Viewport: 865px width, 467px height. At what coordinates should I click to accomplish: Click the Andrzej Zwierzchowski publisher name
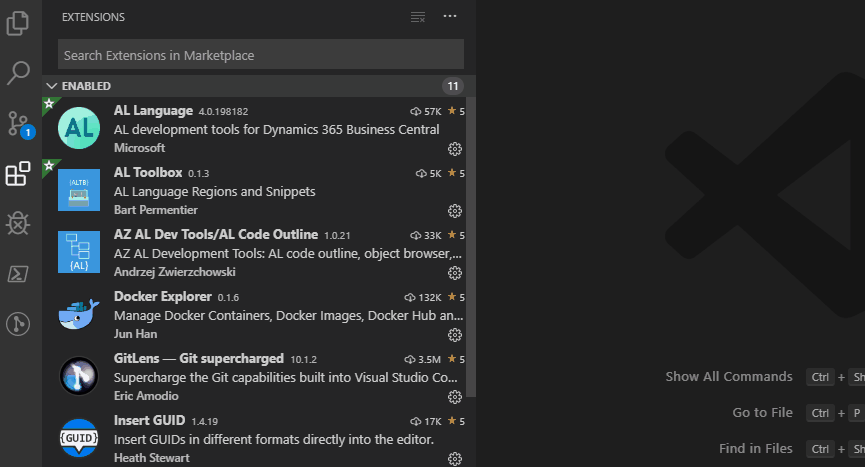[175, 272]
